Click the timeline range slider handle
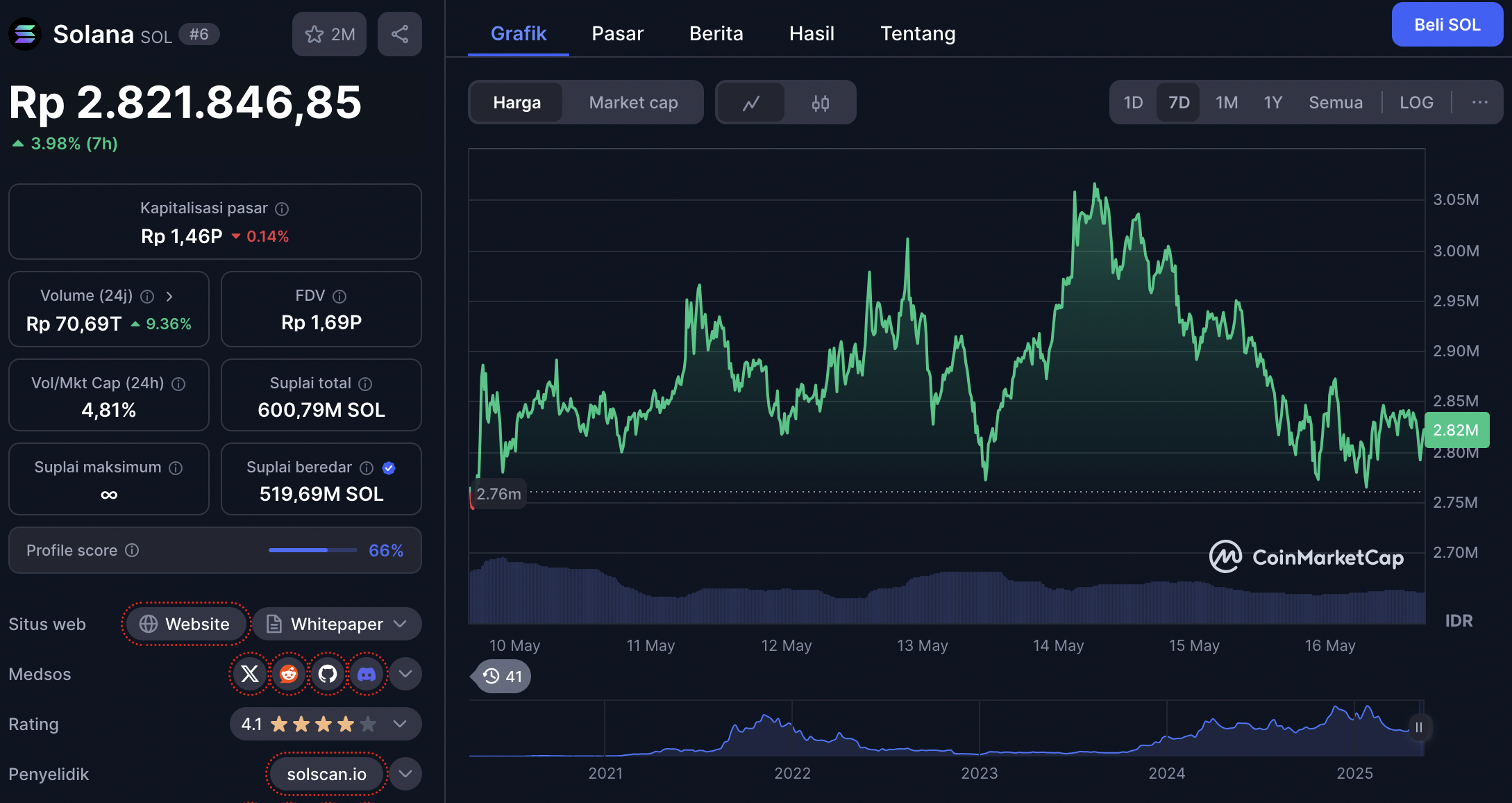 1418,727
